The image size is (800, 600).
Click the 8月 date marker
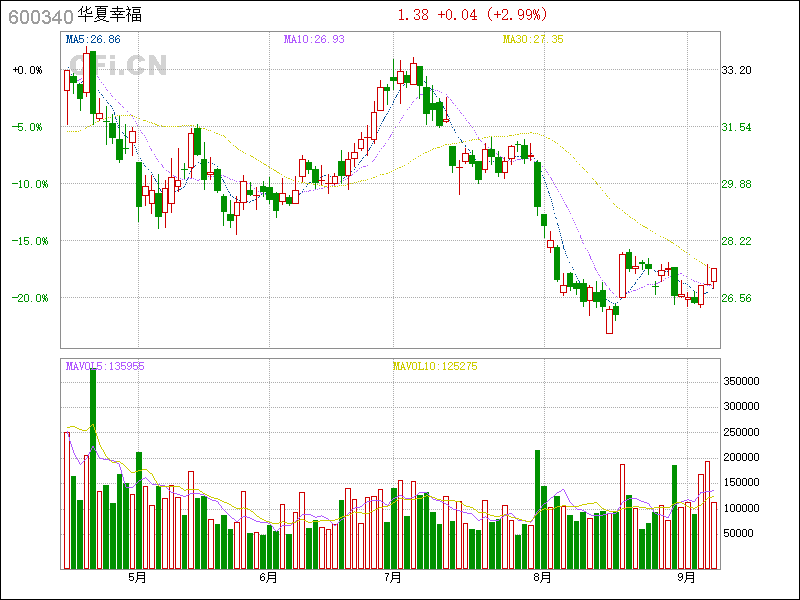pos(543,578)
